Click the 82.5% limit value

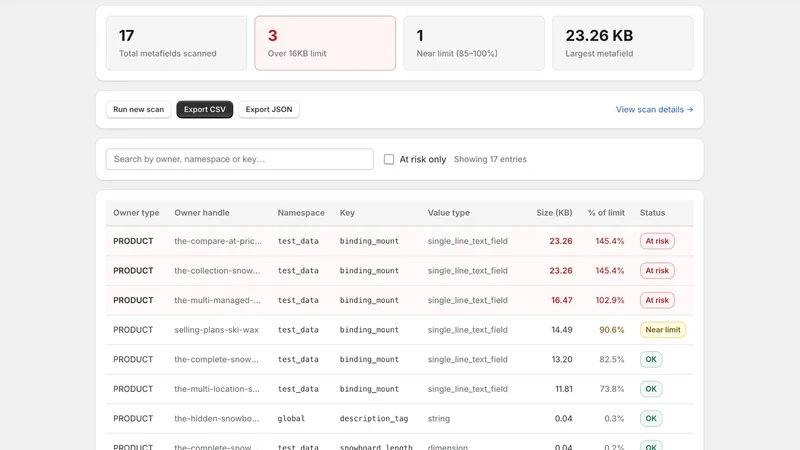pyautogui.click(x=612, y=359)
